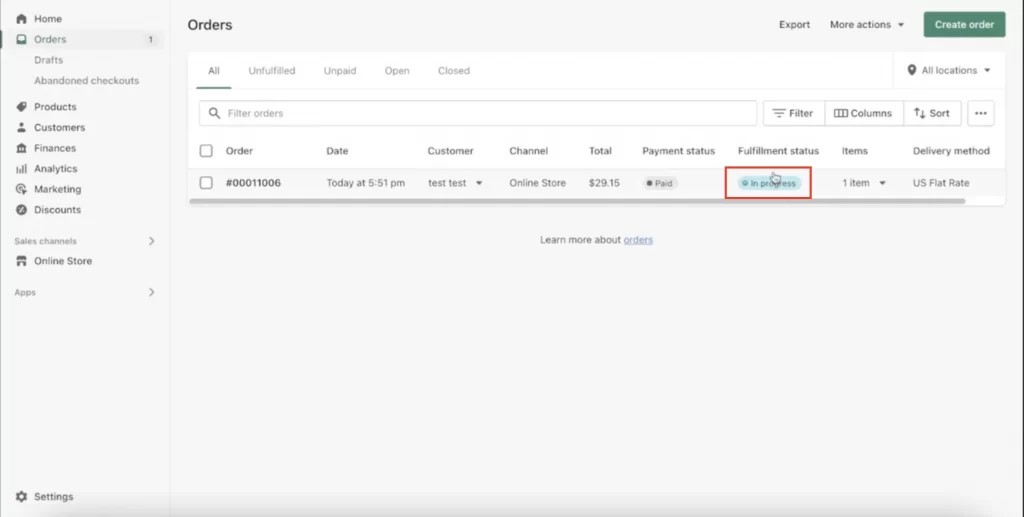1024x517 pixels.
Task: Open Settings via the gear icon
Action: point(21,497)
